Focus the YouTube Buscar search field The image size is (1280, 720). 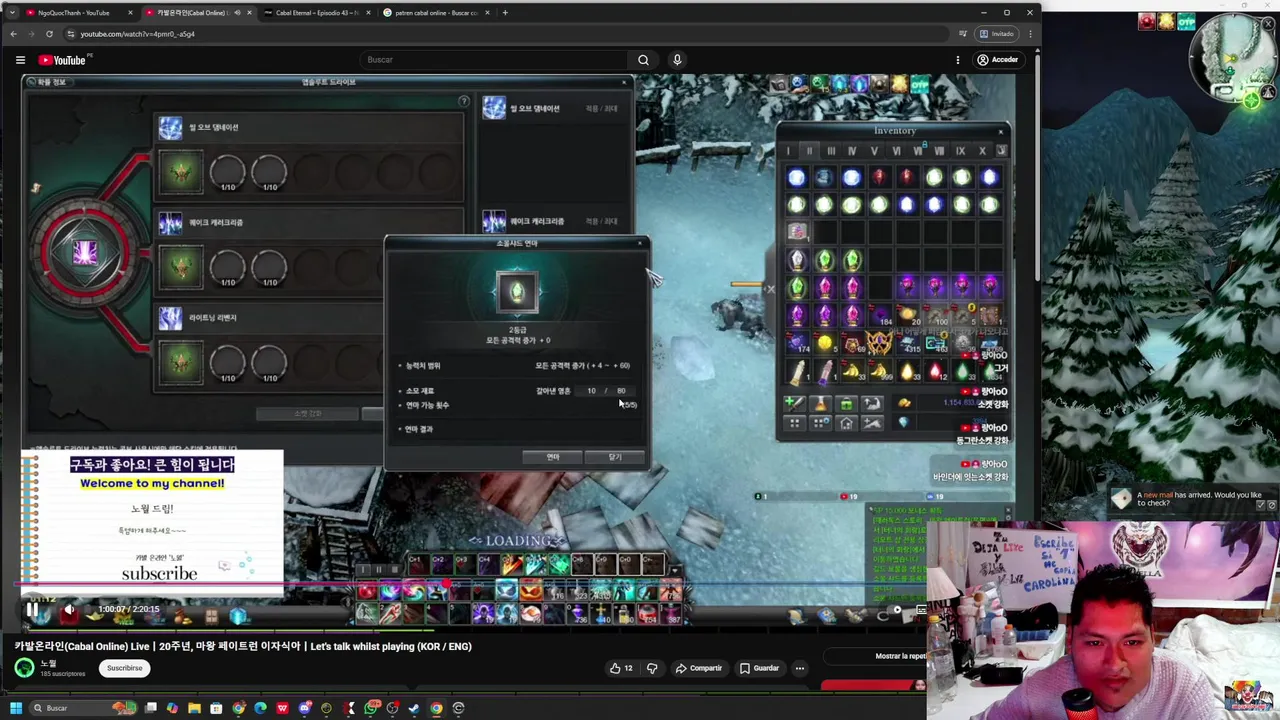point(493,60)
